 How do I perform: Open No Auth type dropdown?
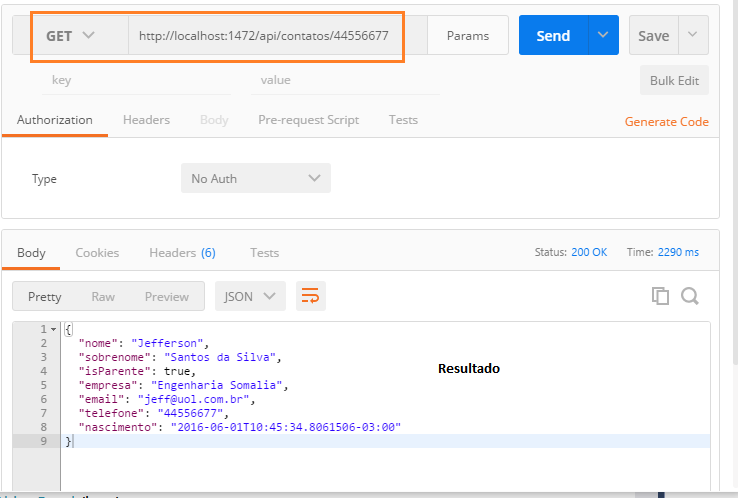coord(256,178)
